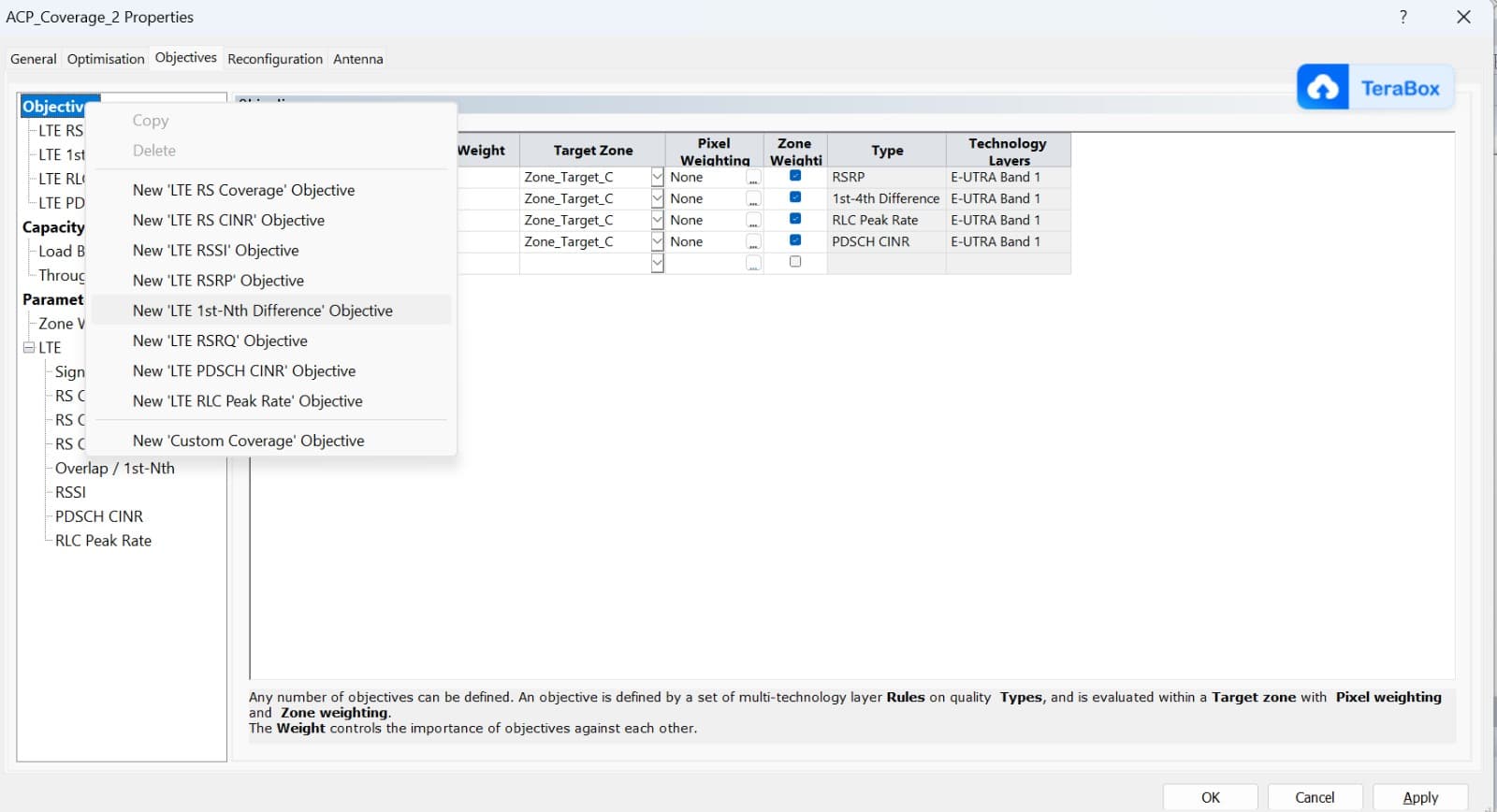This screenshot has width=1497, height=812.
Task: Uncheck Zone Weighting for the RSRP row
Action: tap(795, 176)
